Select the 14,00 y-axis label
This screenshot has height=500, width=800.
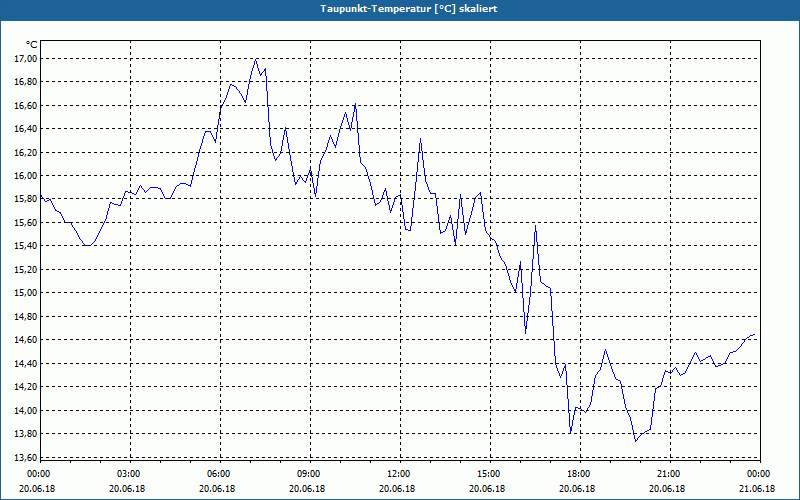pyautogui.click(x=26, y=410)
